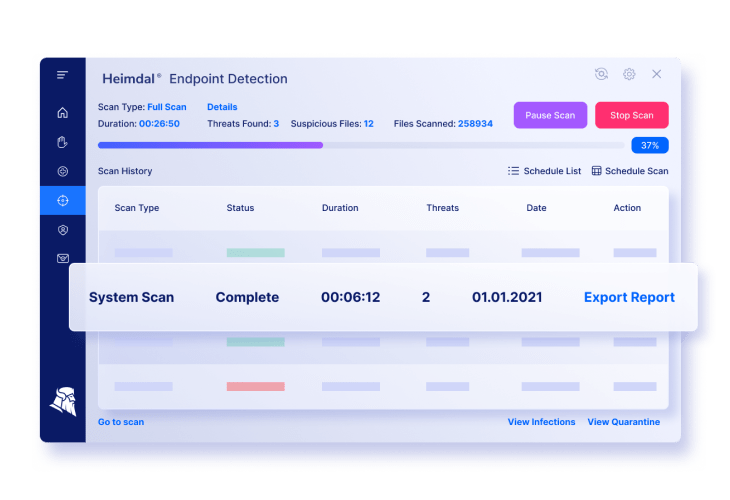Sort by the Scan Type column header

pos(137,208)
